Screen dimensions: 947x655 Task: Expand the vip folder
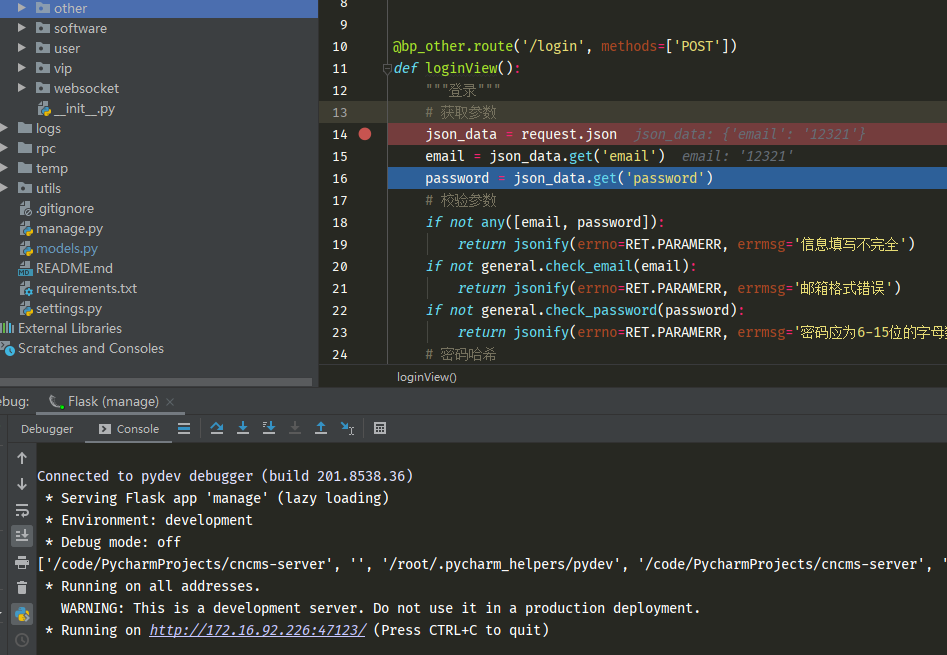22,68
